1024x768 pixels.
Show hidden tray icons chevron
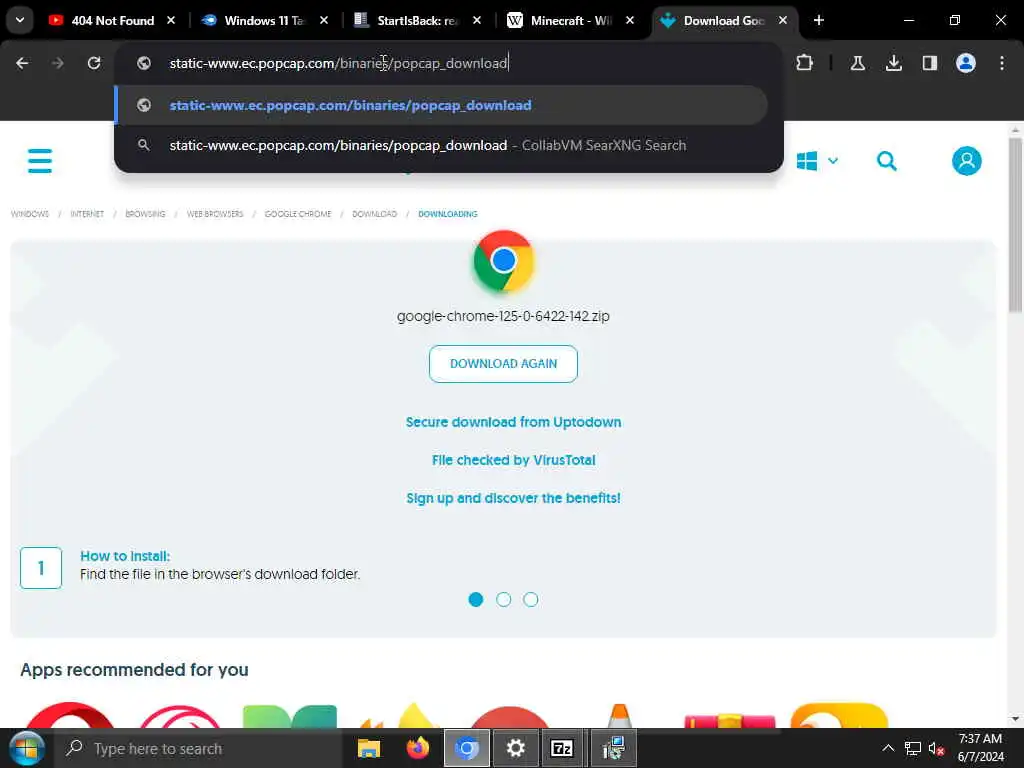888,748
